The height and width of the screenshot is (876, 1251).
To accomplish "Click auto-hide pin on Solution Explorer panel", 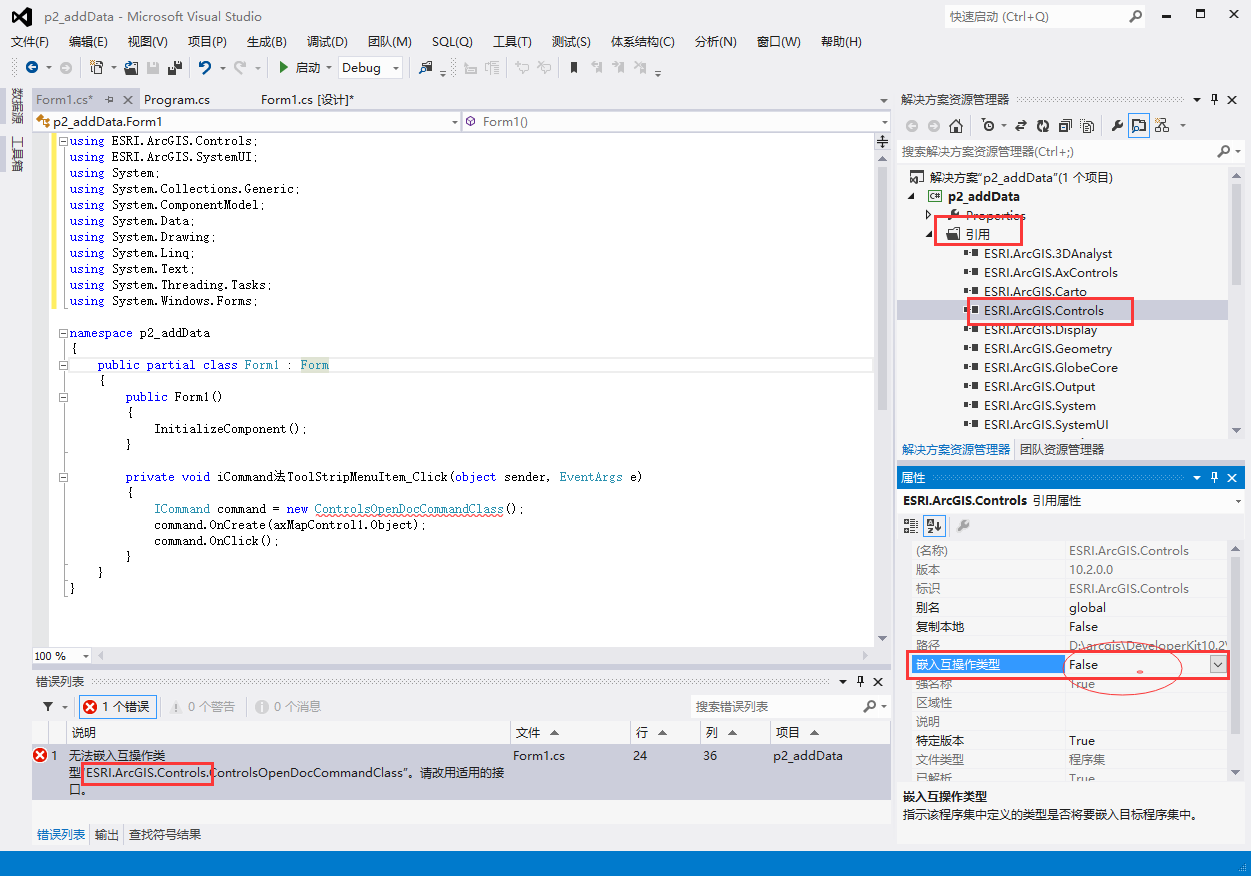I will pos(1215,99).
